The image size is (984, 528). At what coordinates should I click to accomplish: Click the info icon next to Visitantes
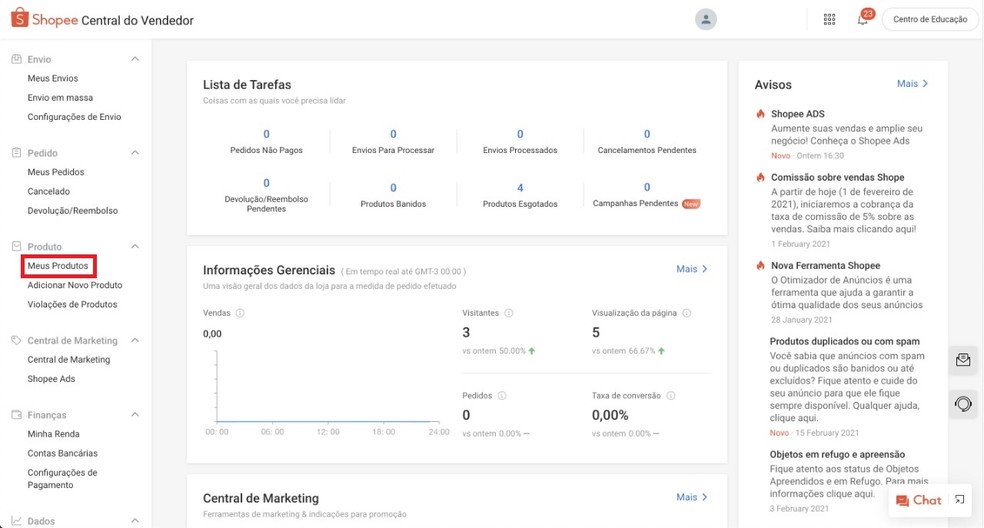pos(509,313)
